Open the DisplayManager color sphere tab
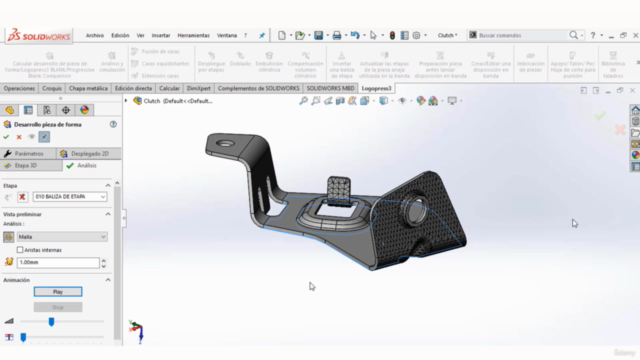 coord(84,110)
